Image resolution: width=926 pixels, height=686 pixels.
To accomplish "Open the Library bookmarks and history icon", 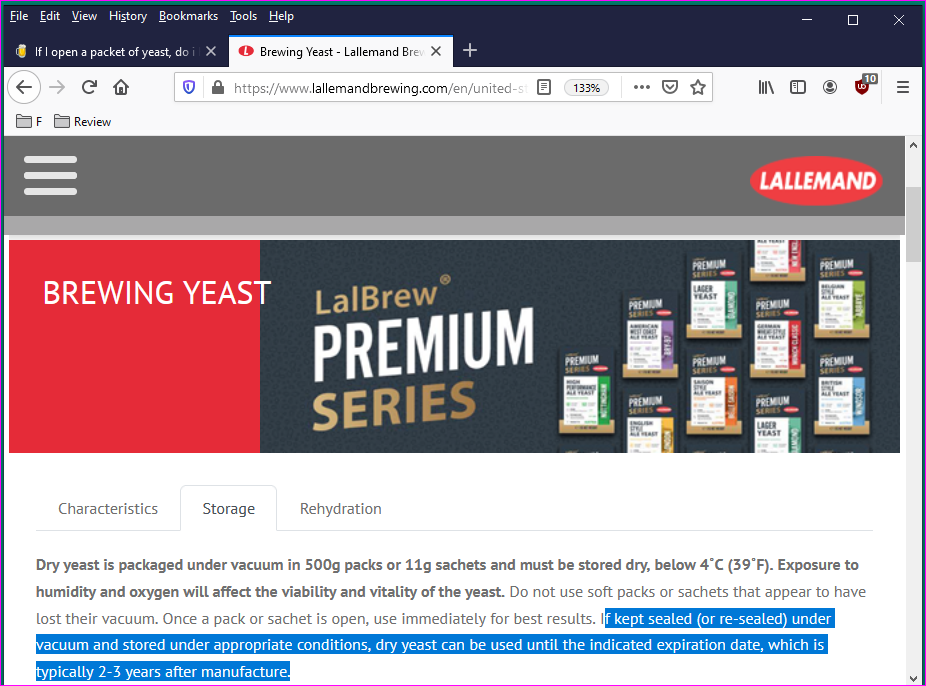I will [x=766, y=87].
